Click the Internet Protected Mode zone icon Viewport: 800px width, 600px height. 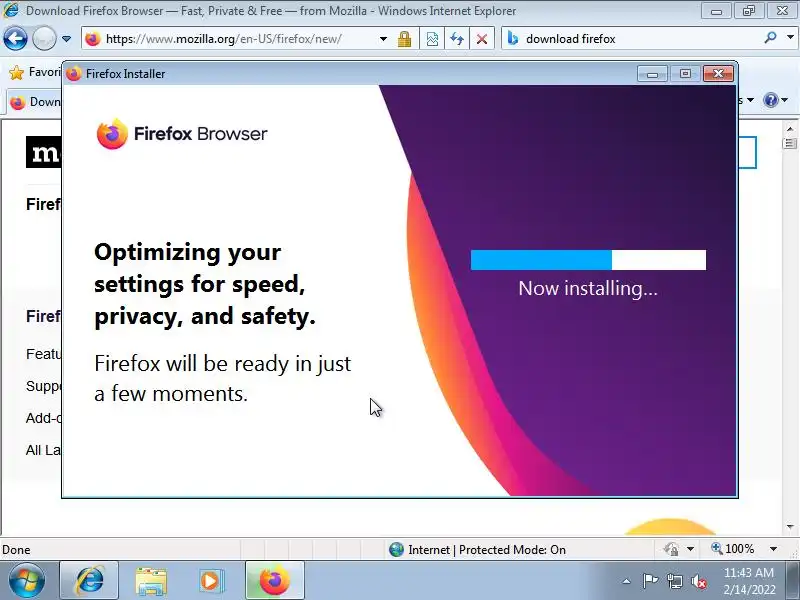click(x=396, y=549)
